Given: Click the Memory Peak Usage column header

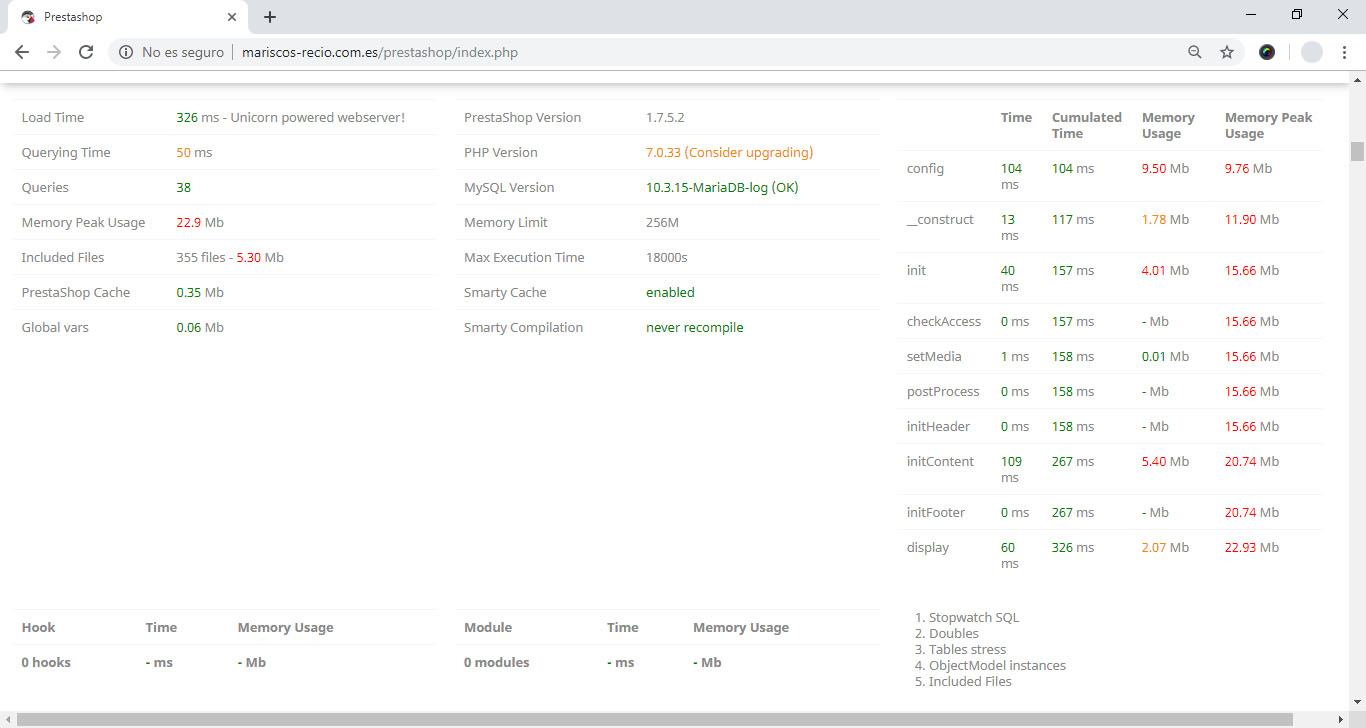Looking at the screenshot, I should click(1268, 126).
